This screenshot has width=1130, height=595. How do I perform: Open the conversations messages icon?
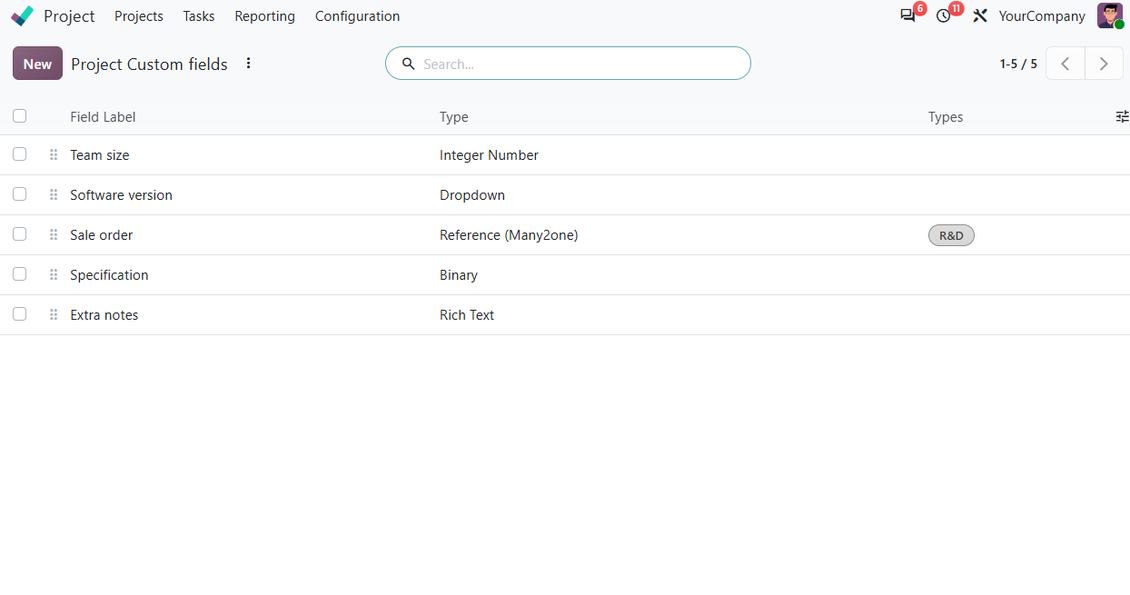tap(907, 16)
